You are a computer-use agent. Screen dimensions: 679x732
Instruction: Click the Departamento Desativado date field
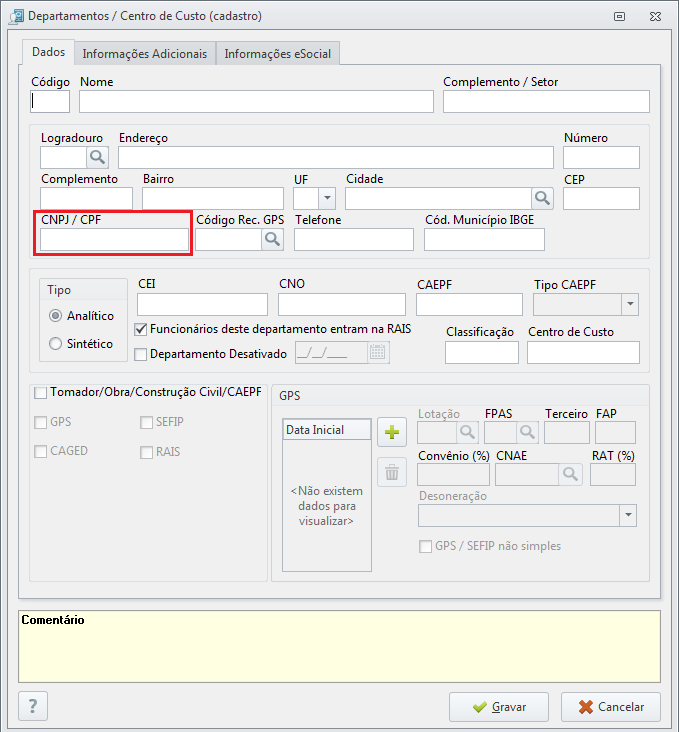point(331,352)
